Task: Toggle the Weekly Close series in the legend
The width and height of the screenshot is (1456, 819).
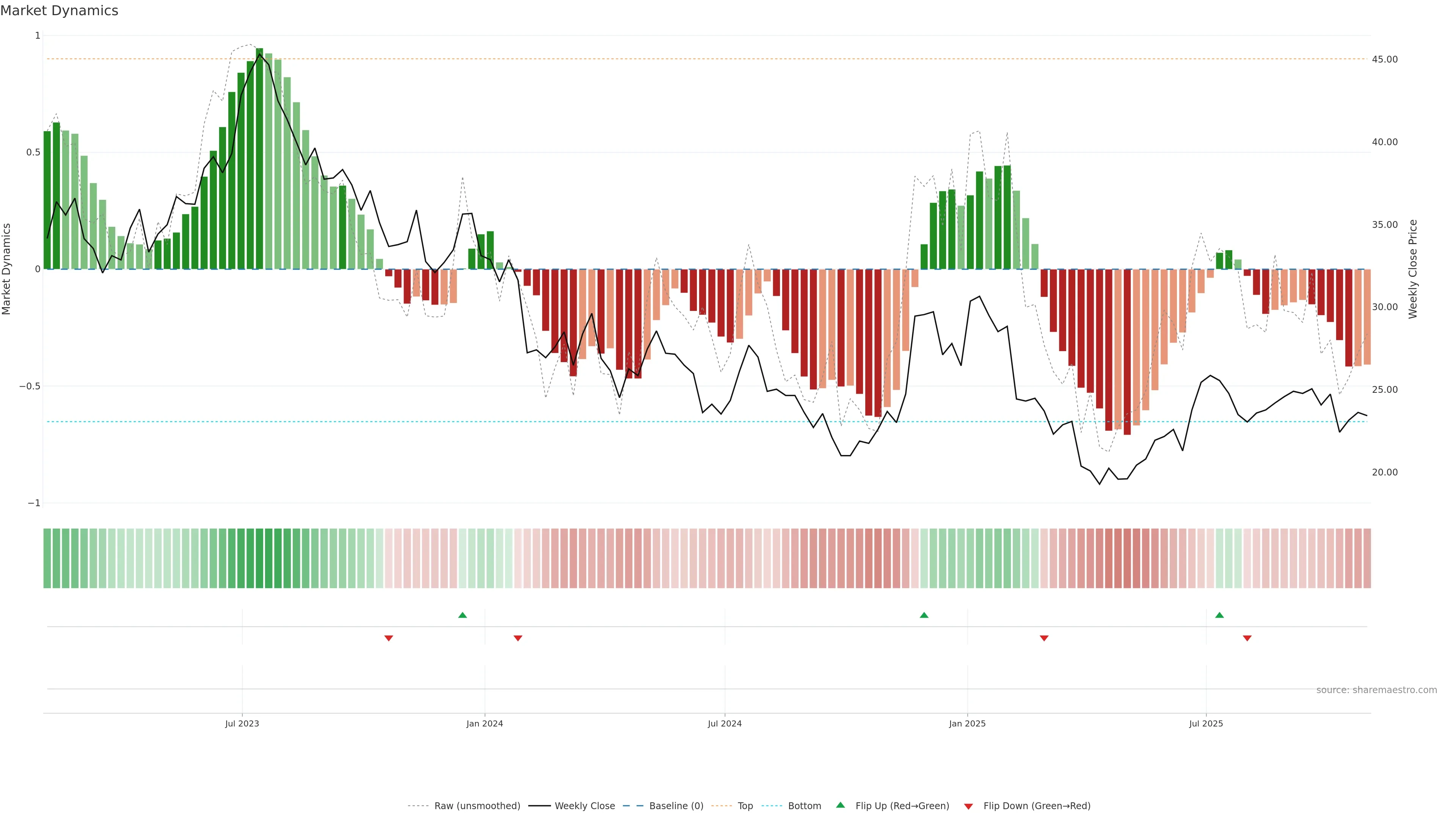Action: tap(584, 806)
